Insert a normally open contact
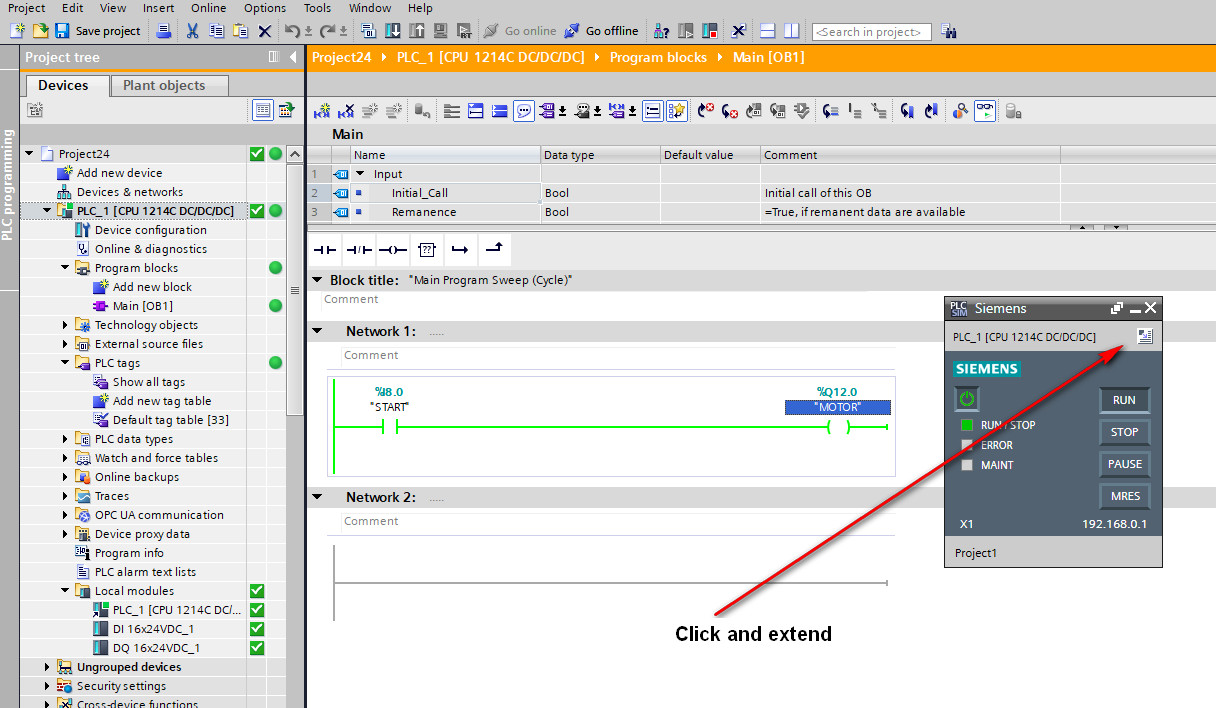This screenshot has height=708, width=1216. click(325, 248)
